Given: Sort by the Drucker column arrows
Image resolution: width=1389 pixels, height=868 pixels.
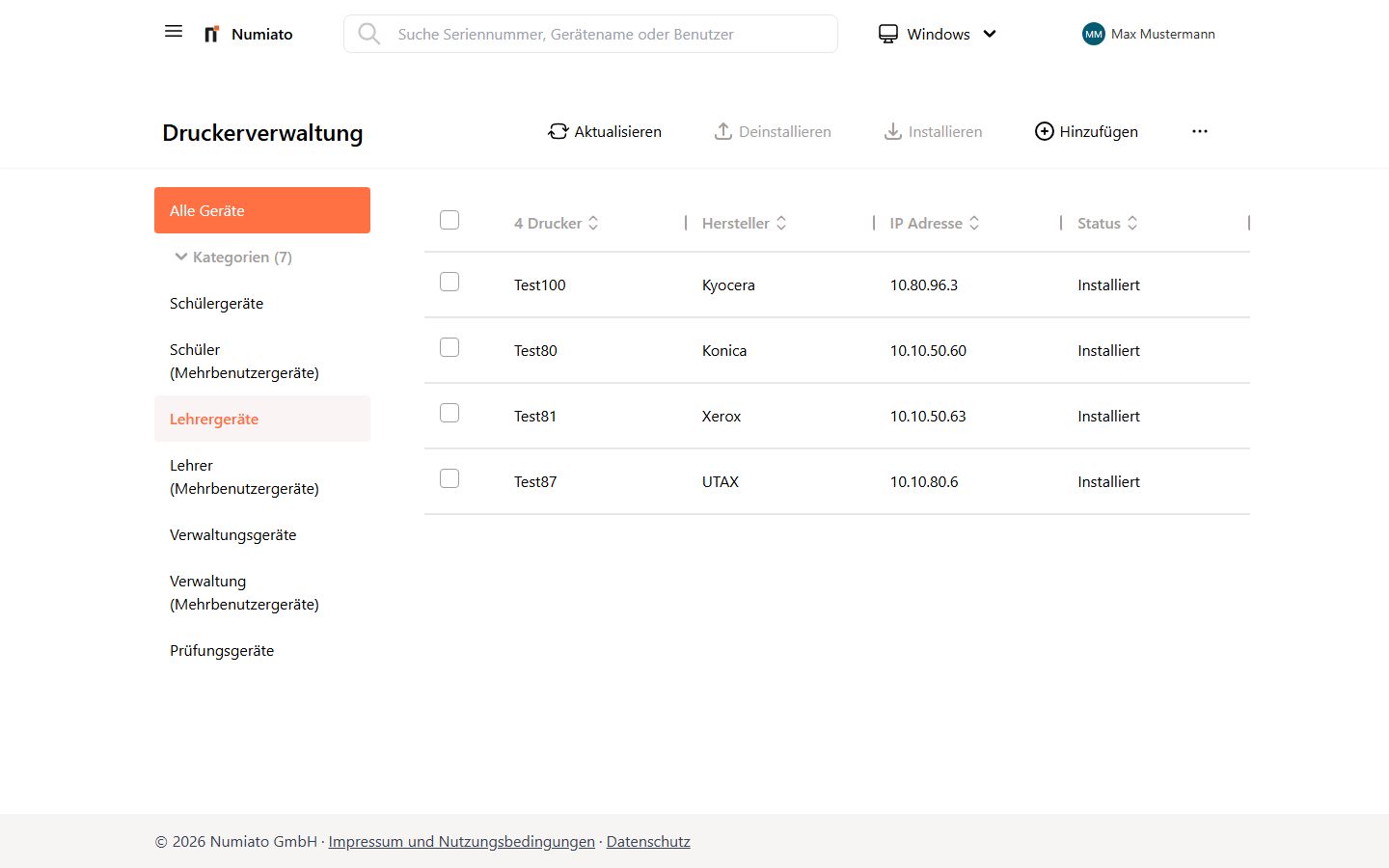Looking at the screenshot, I should [x=593, y=223].
